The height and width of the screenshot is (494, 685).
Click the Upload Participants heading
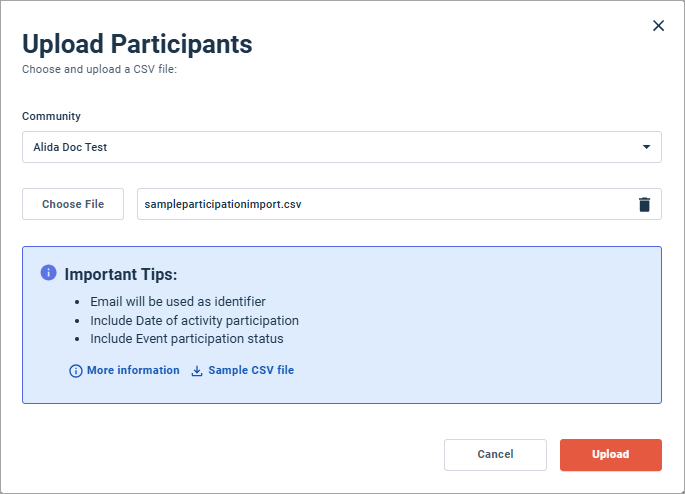(x=137, y=44)
